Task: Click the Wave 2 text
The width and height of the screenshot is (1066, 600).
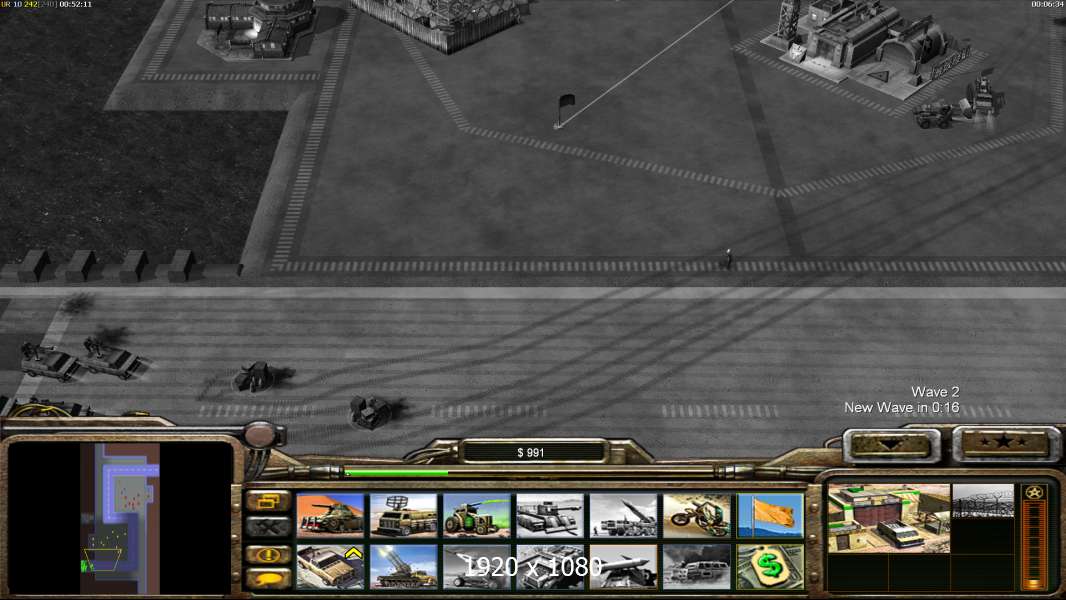Action: (x=935, y=392)
